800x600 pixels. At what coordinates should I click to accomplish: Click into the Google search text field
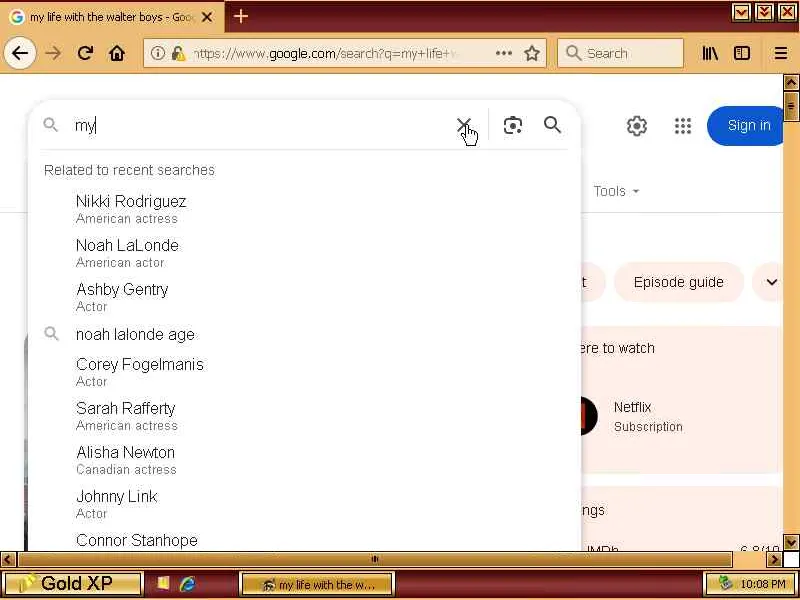[263, 125]
